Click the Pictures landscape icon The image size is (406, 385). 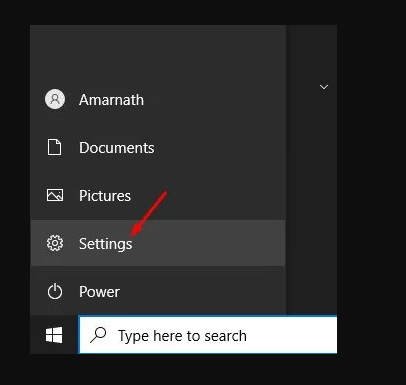(55, 195)
